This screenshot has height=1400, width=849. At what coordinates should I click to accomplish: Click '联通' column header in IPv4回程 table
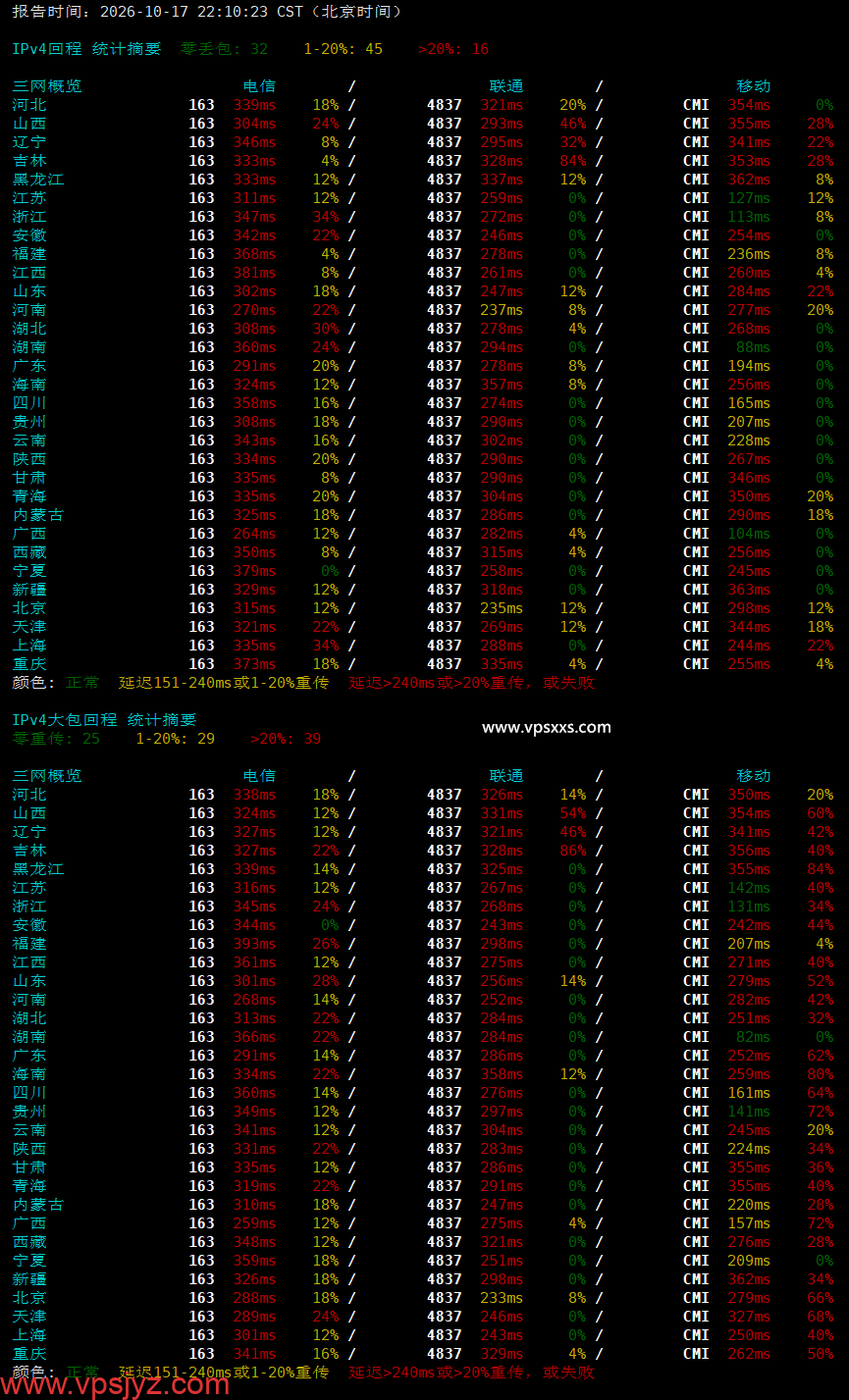tap(506, 86)
